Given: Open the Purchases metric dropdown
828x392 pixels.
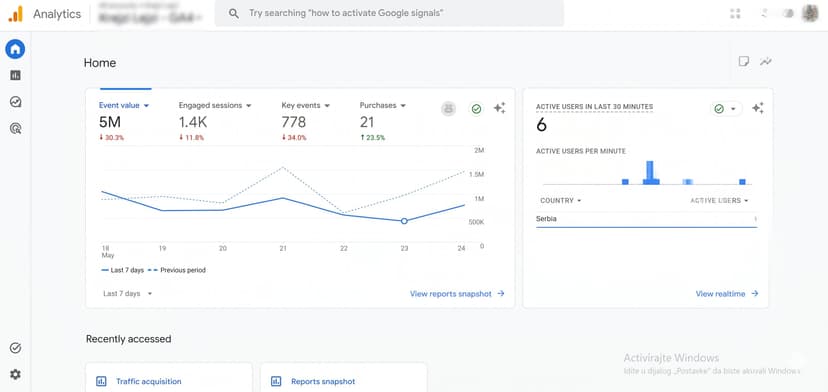Looking at the screenshot, I should [x=383, y=105].
